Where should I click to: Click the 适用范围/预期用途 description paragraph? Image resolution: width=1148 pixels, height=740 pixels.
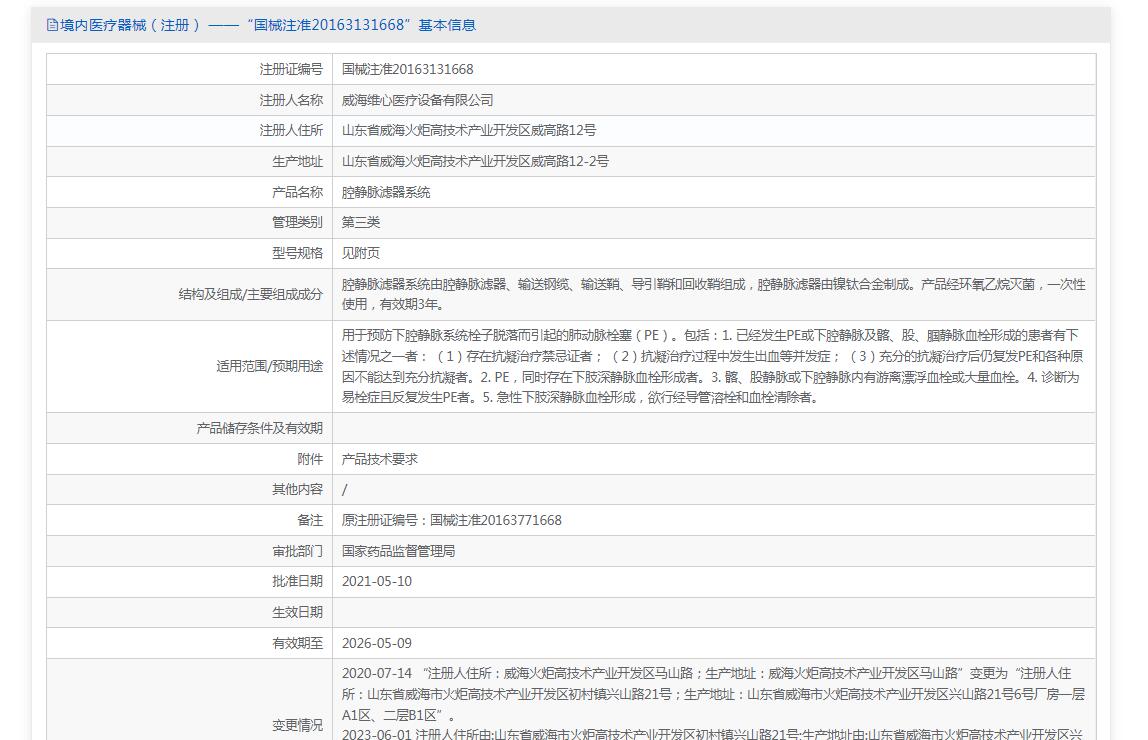(x=712, y=366)
